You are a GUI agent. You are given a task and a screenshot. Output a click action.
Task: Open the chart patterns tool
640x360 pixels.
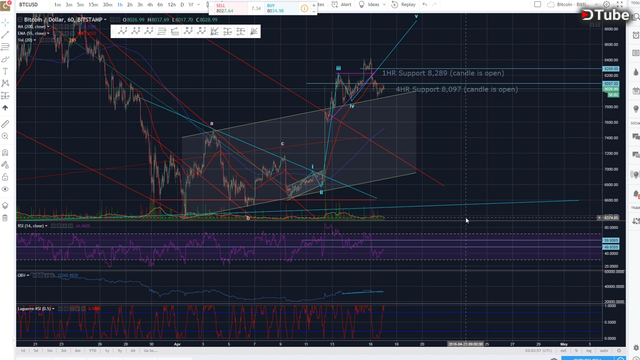[x=5, y=83]
